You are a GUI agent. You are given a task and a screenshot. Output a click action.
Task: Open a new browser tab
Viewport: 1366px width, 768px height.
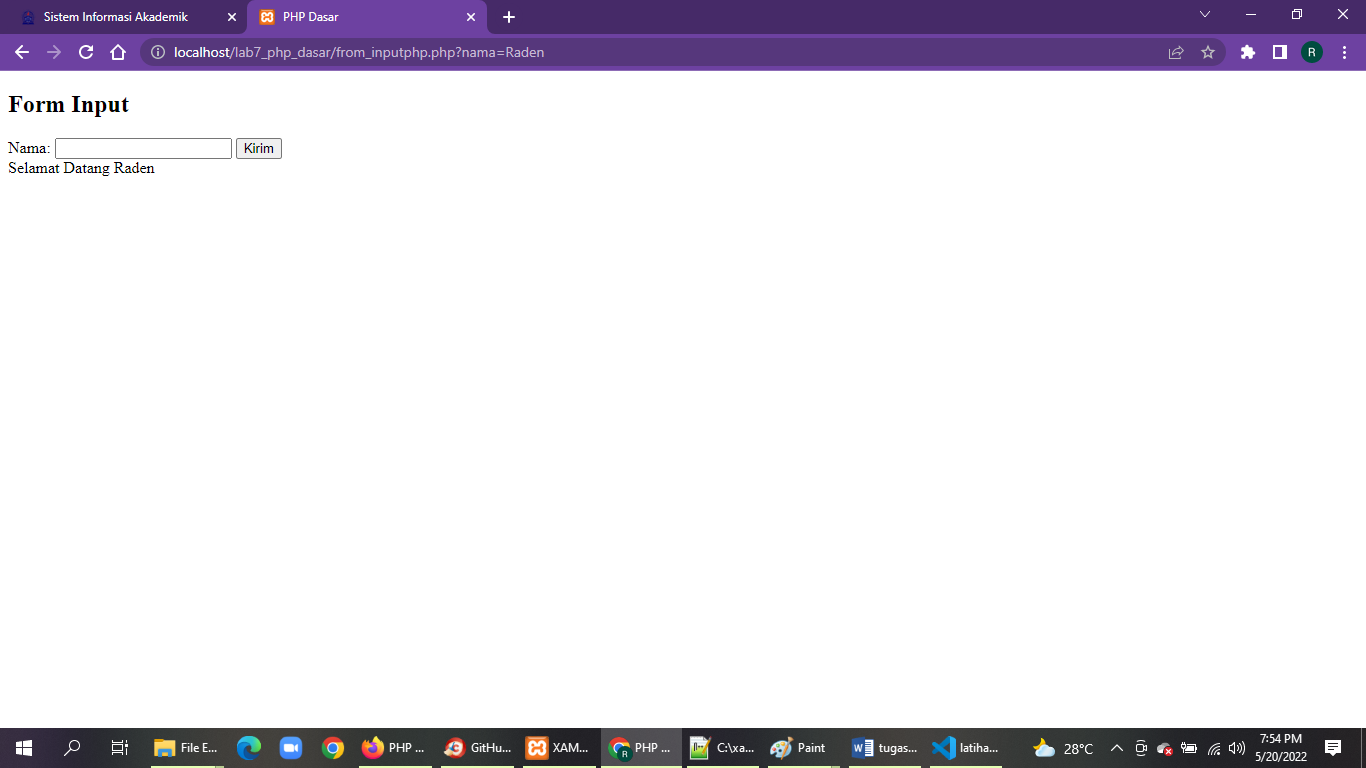click(x=510, y=17)
